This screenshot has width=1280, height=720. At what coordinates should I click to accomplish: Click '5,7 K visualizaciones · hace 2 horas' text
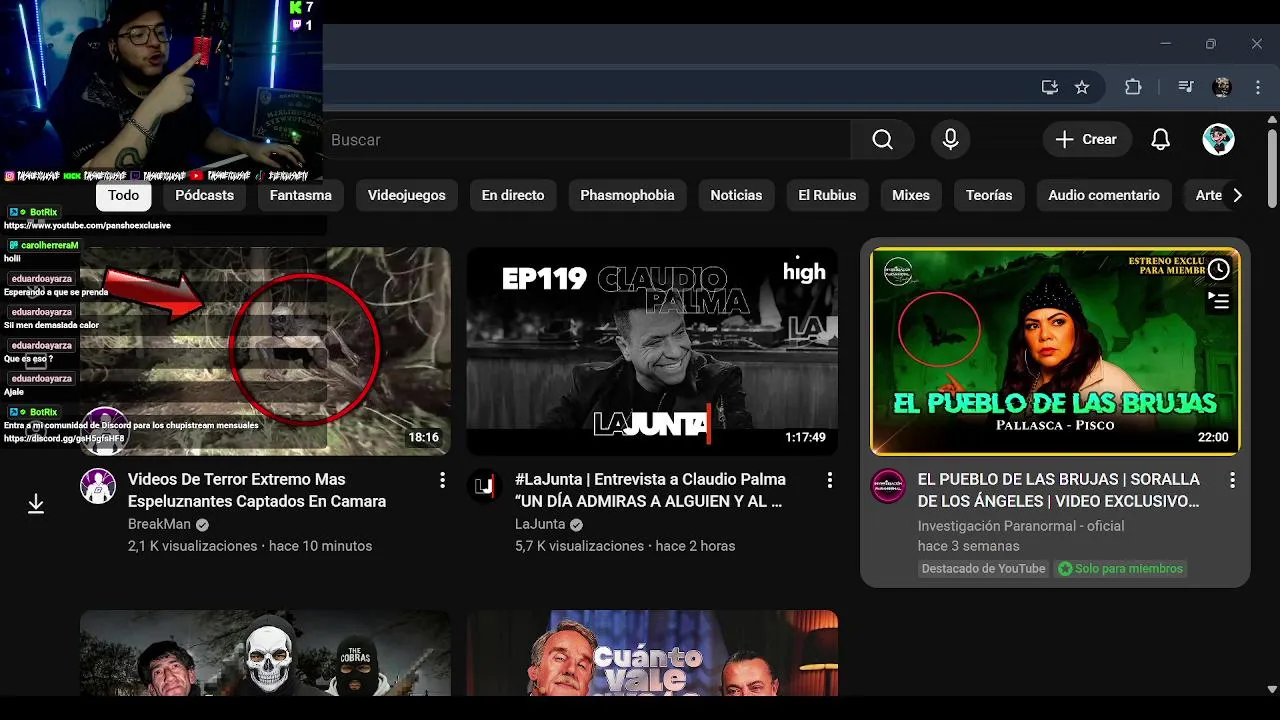(625, 546)
